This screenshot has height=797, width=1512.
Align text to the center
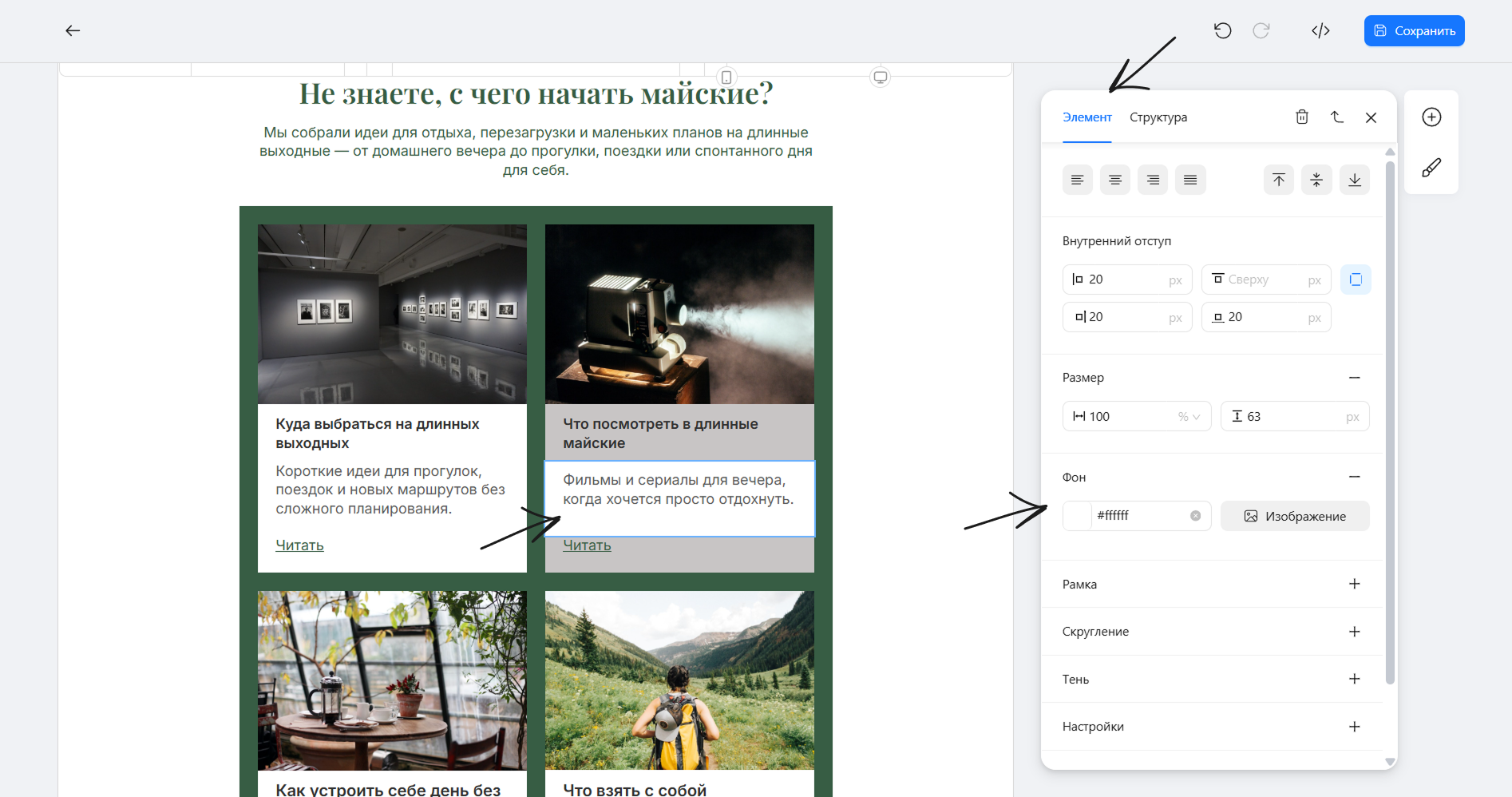pyautogui.click(x=1115, y=180)
